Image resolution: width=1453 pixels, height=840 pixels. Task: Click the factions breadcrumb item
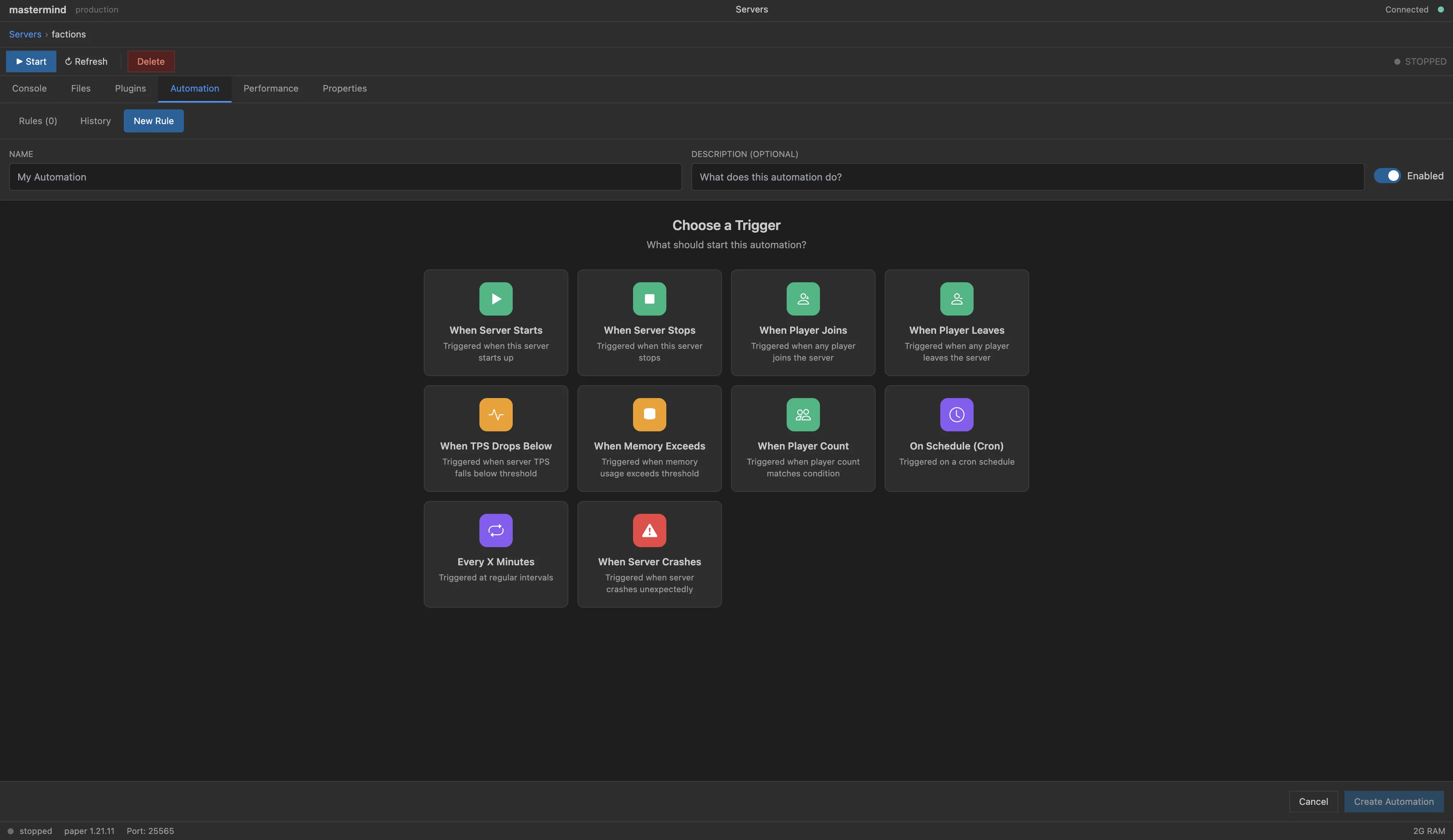(68, 34)
